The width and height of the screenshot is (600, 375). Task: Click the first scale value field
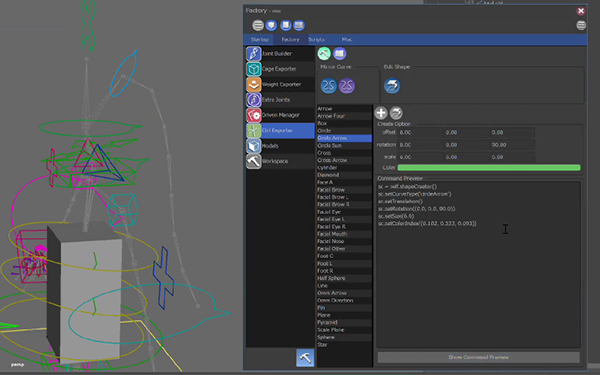tap(420, 157)
